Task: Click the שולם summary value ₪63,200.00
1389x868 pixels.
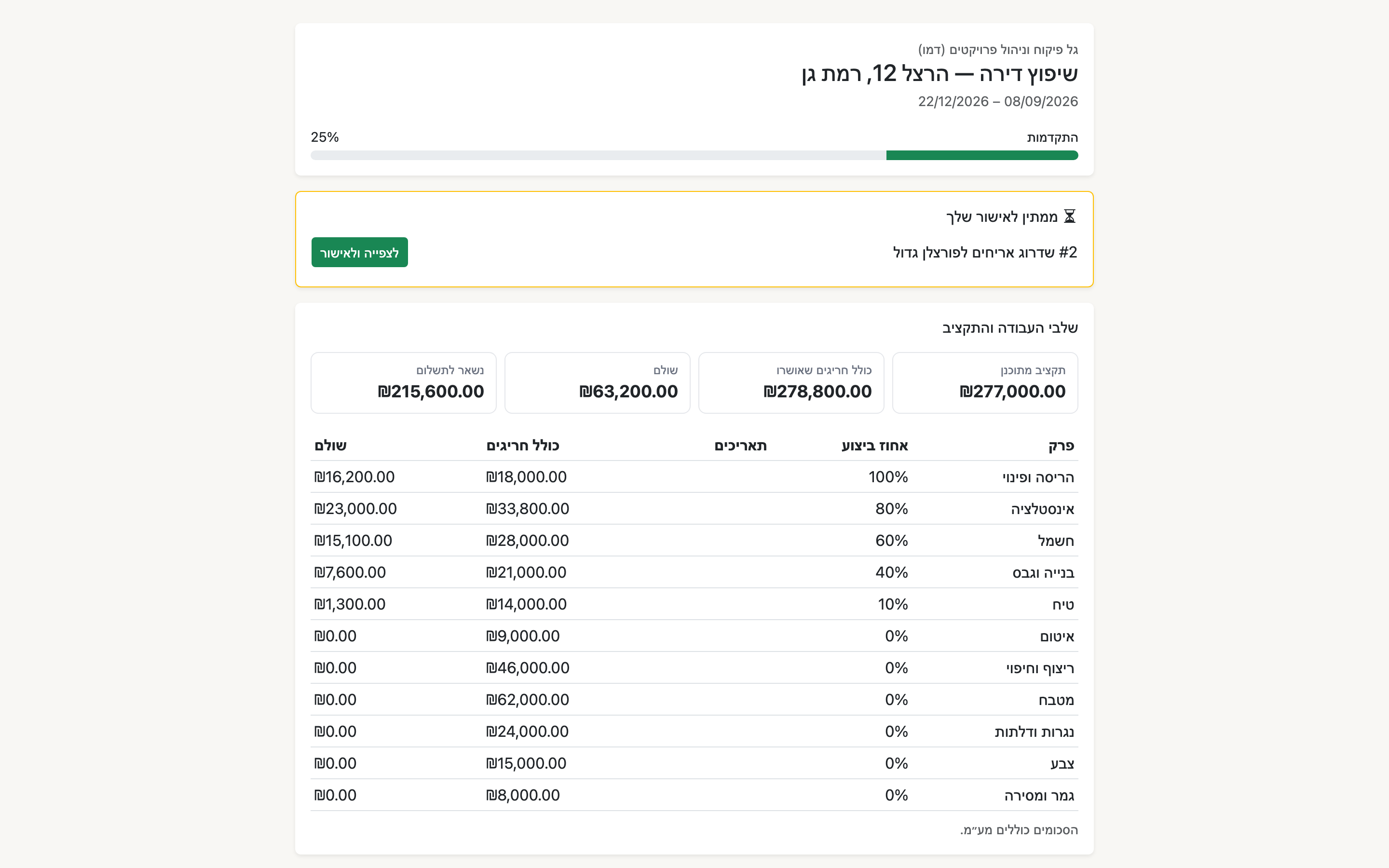Action: pos(628,392)
